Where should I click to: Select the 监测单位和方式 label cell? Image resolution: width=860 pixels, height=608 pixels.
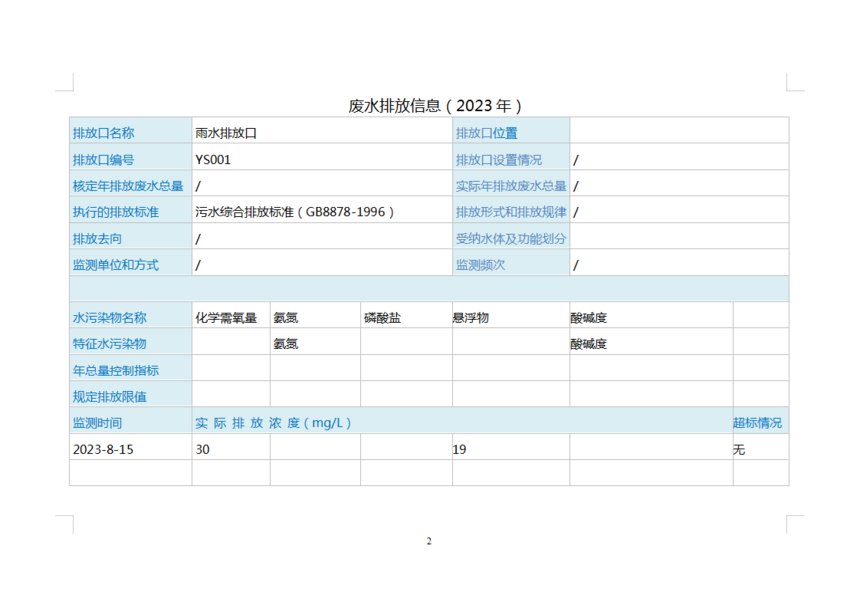point(115,265)
